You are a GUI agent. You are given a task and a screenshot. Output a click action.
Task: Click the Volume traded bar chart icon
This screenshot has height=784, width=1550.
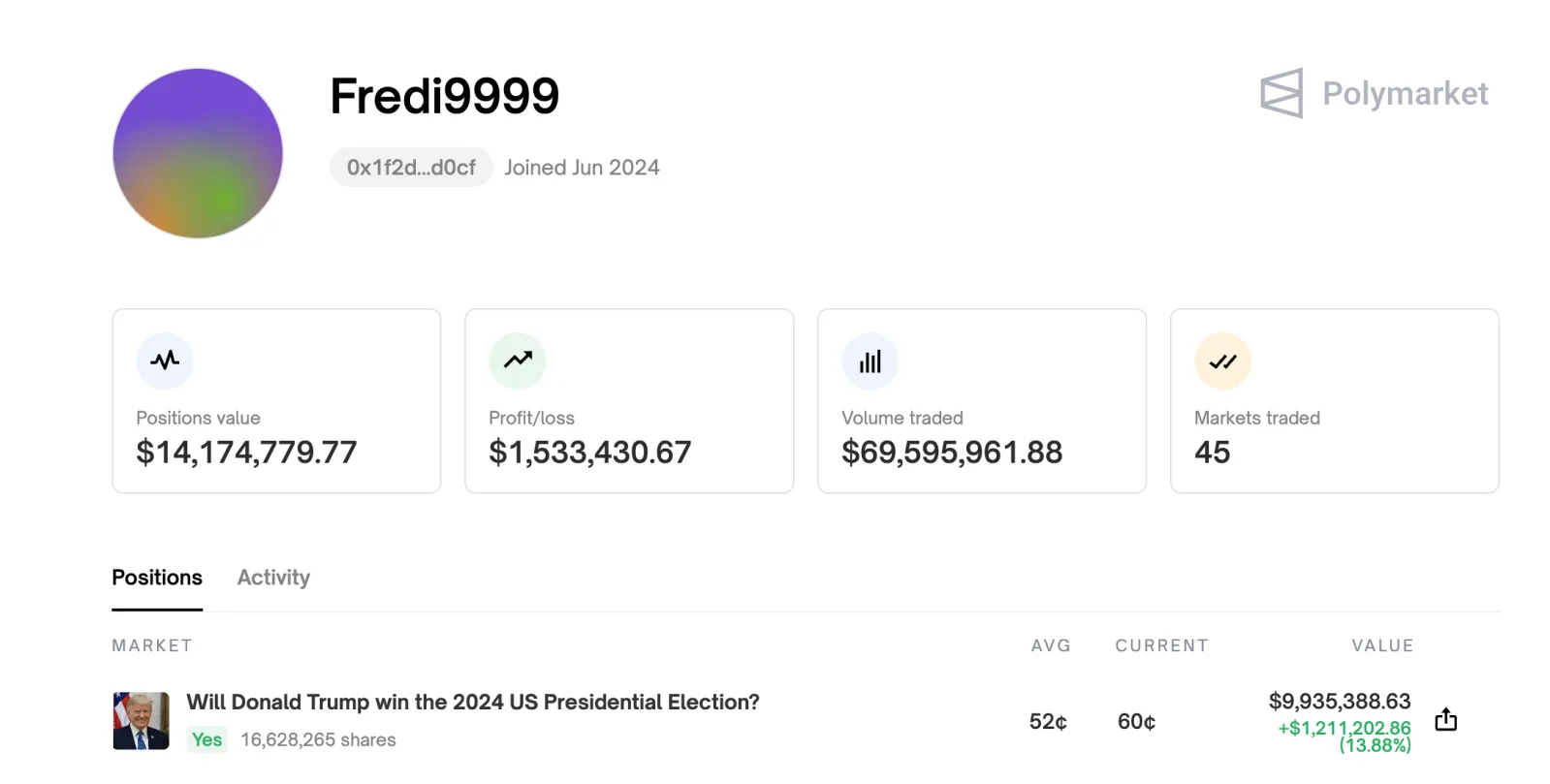click(870, 360)
